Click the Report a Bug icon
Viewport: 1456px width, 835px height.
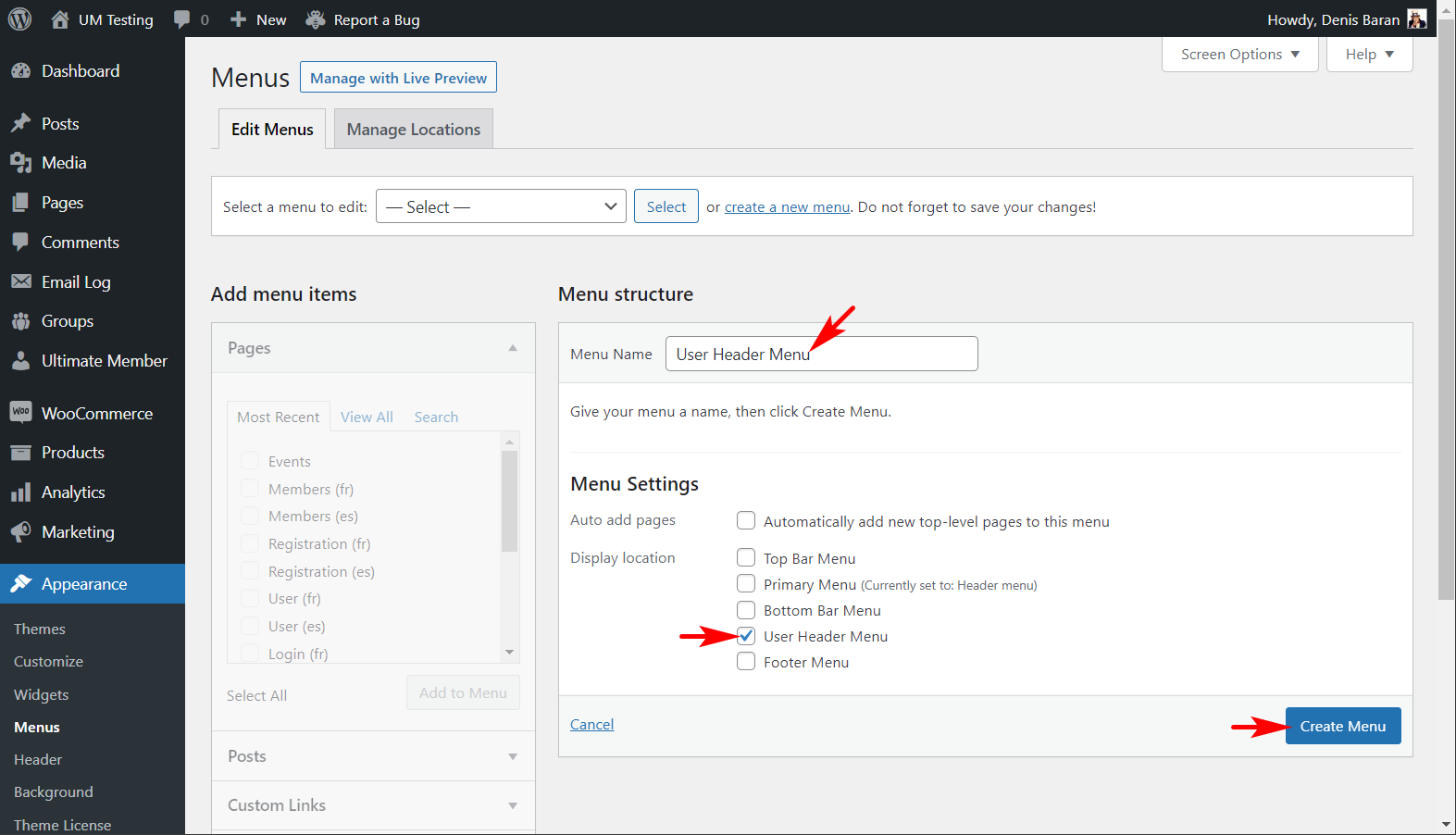coord(316,19)
